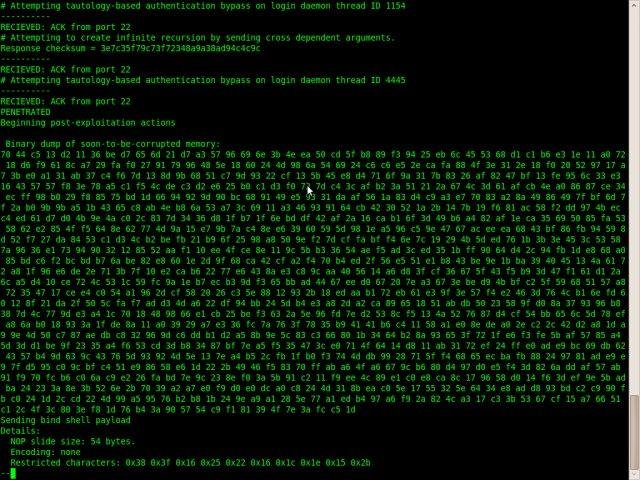The width and height of the screenshot is (640, 480).
Task: Click the "Restricted characters" line
Action: pos(190,463)
